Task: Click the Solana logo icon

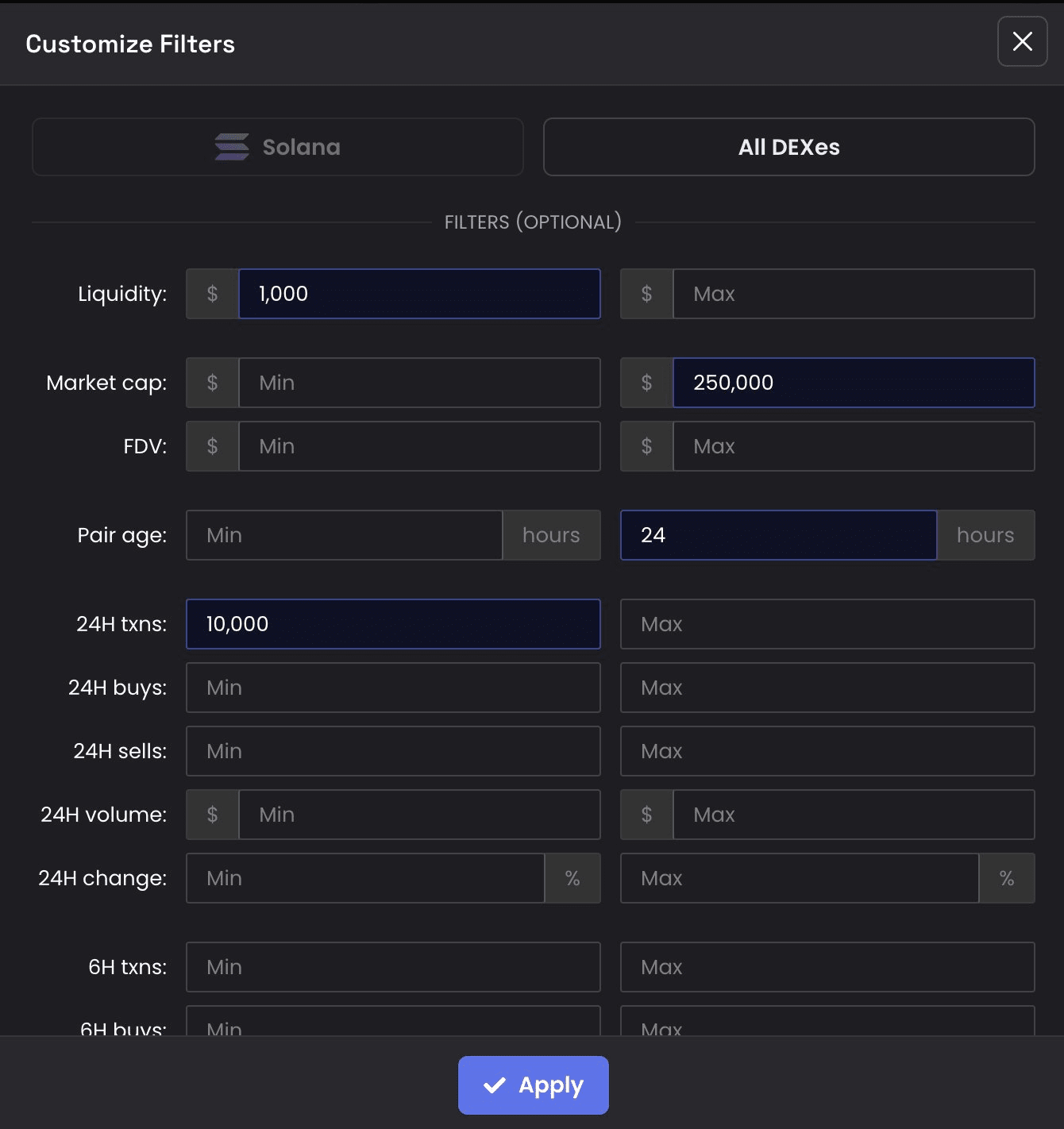Action: click(x=232, y=147)
